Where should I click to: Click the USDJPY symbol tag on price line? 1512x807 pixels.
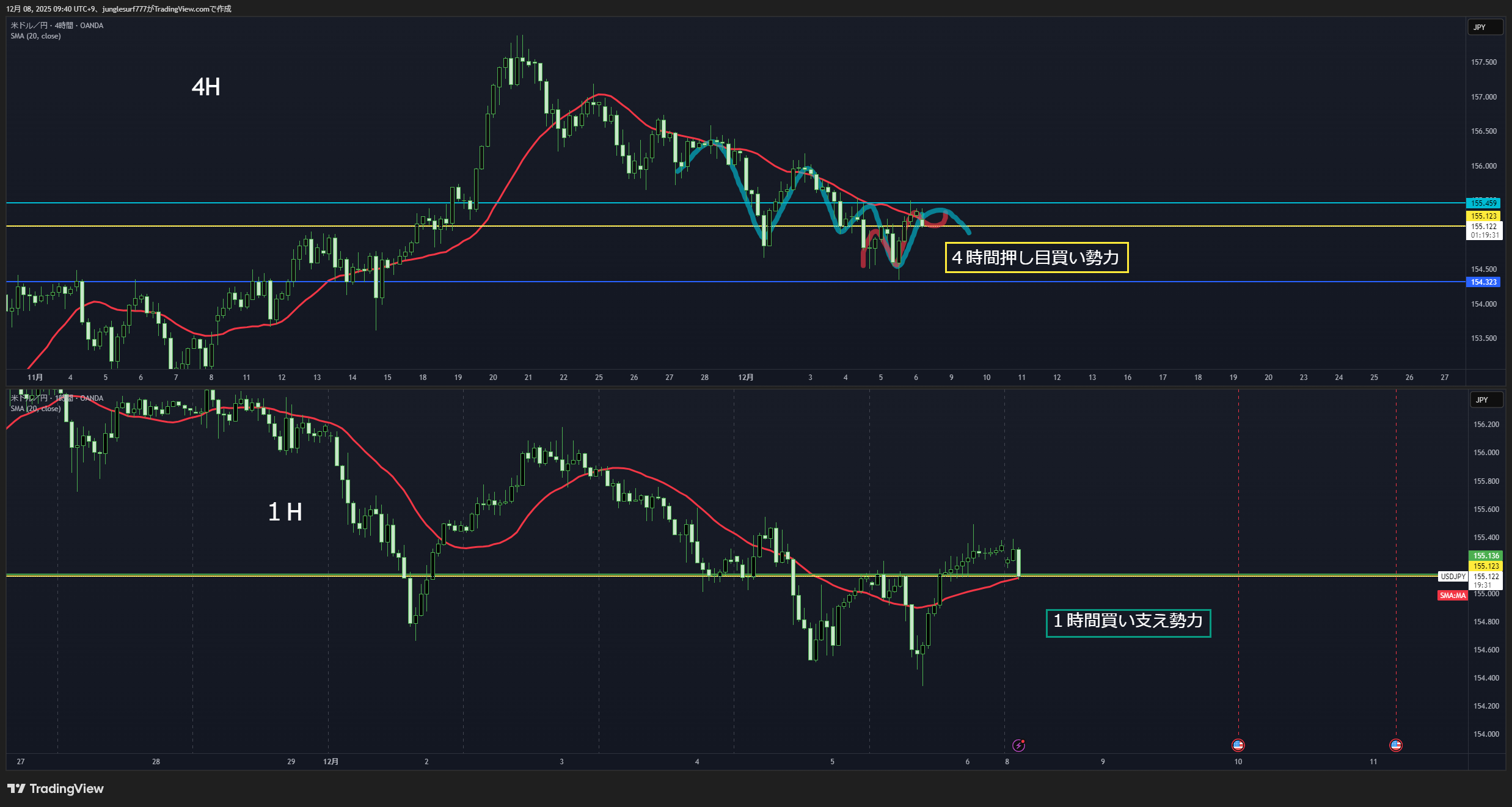click(x=1453, y=576)
